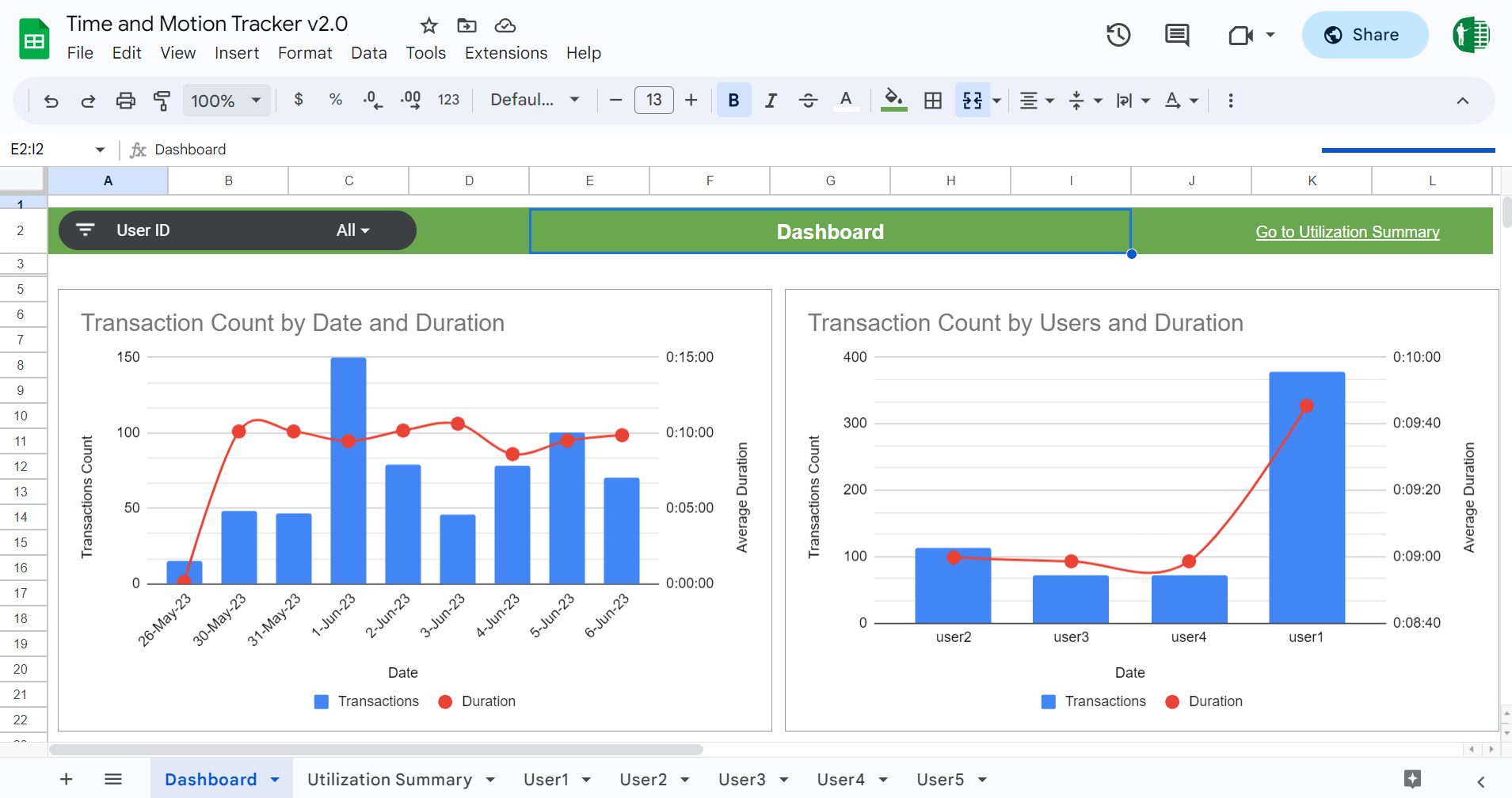The width and height of the screenshot is (1512, 798).
Task: Open the User5 tab options arrow
Action: (x=982, y=780)
